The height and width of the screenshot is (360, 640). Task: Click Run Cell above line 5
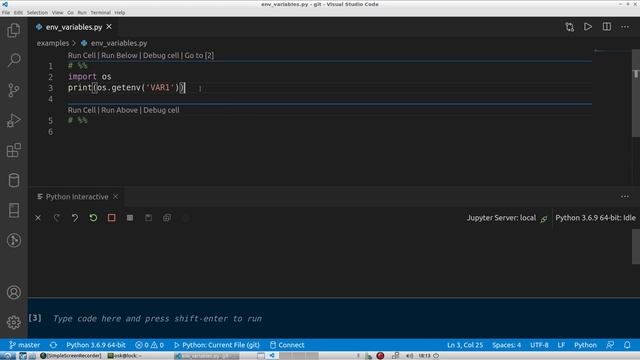tap(82, 110)
